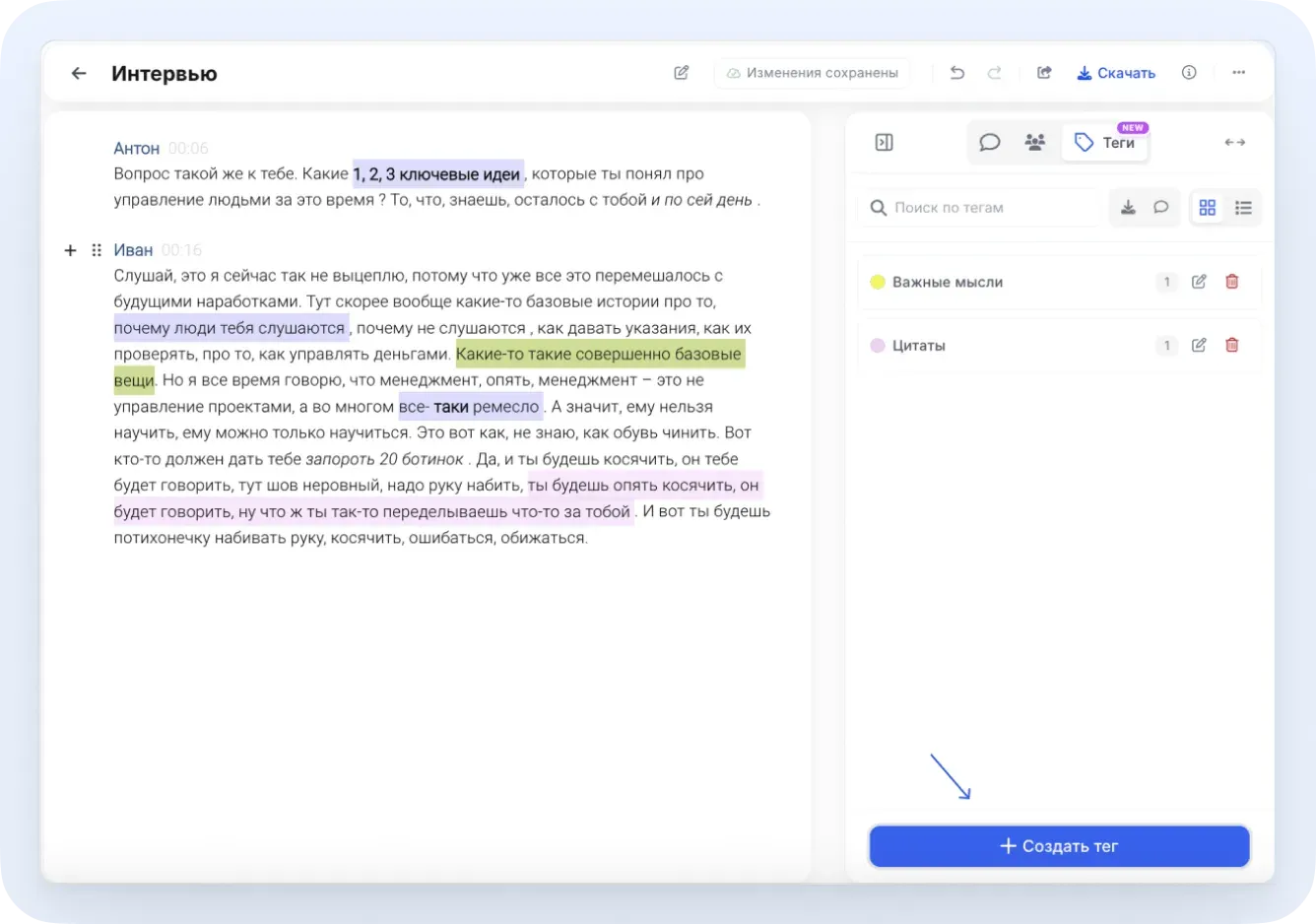Click the Скачать download button

(x=1116, y=73)
